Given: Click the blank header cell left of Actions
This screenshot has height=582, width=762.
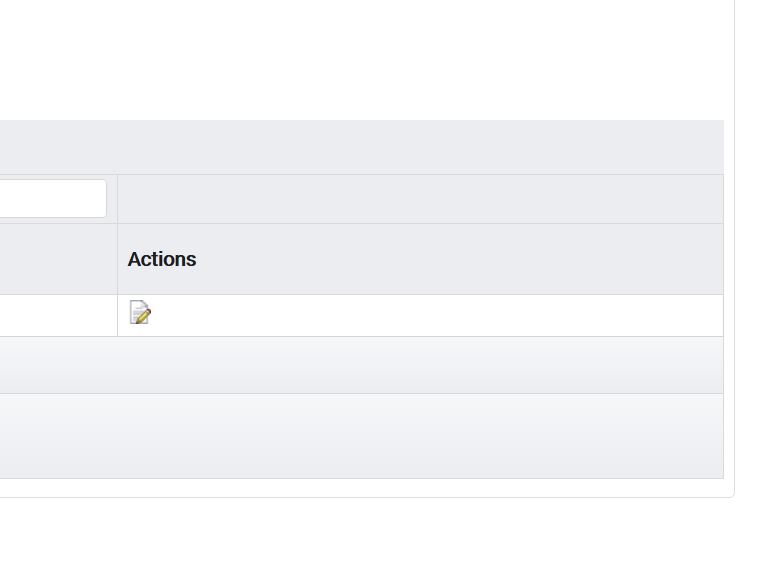Looking at the screenshot, I should tap(58, 259).
